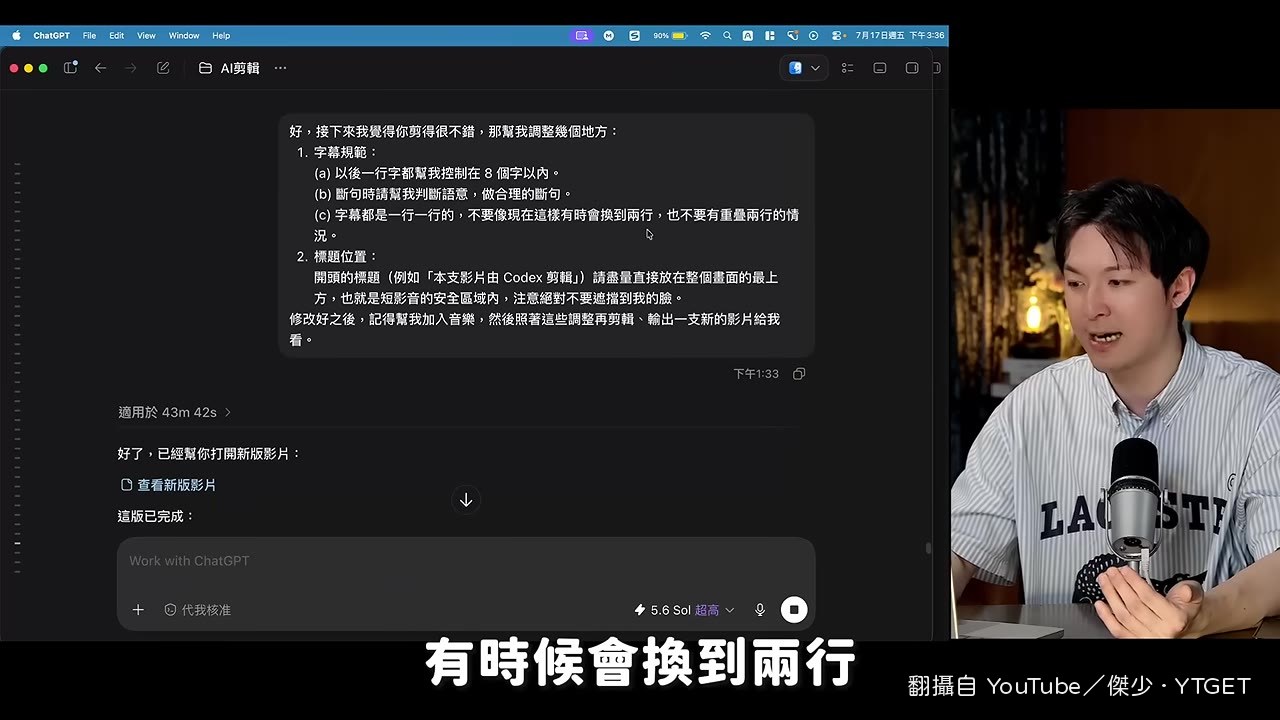Open the Window menu
The height and width of the screenshot is (720, 1280).
(x=184, y=35)
